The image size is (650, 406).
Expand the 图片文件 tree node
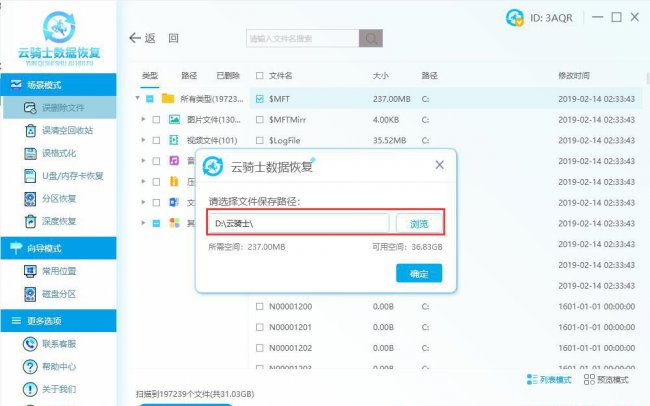(x=143, y=119)
